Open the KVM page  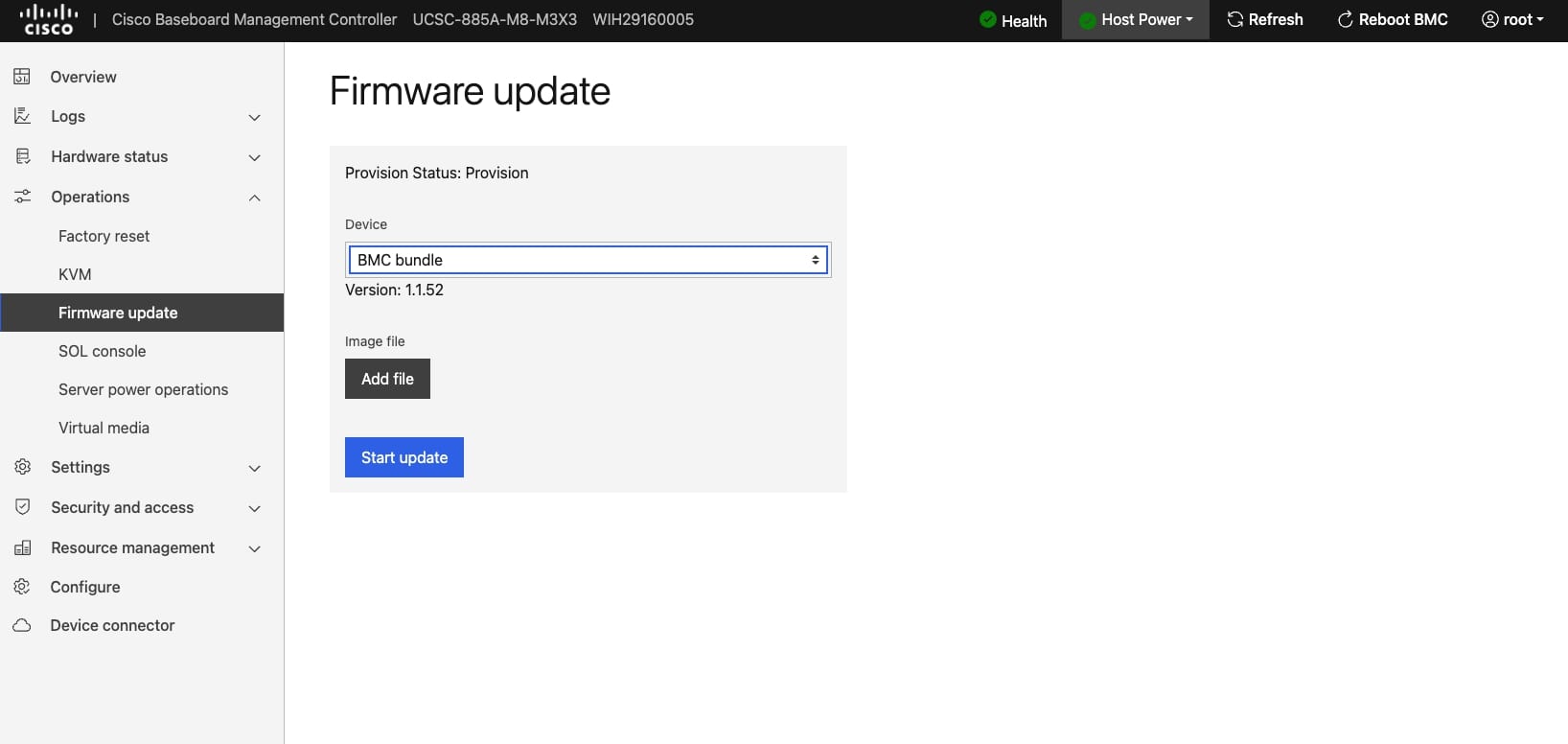click(75, 274)
